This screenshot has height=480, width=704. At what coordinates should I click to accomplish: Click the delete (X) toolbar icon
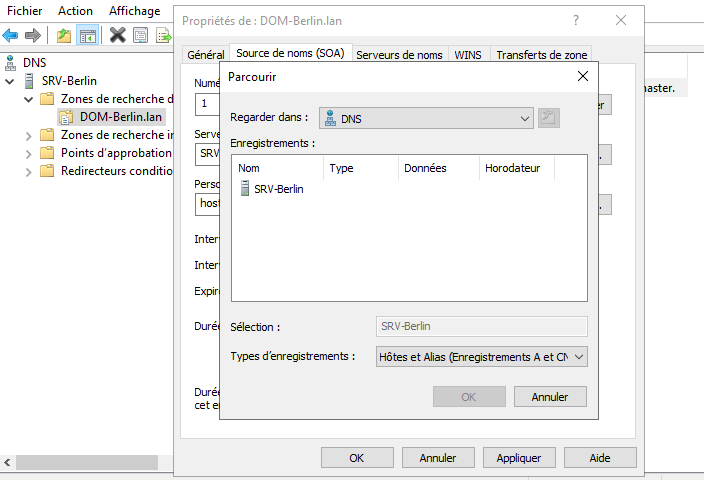[117, 36]
